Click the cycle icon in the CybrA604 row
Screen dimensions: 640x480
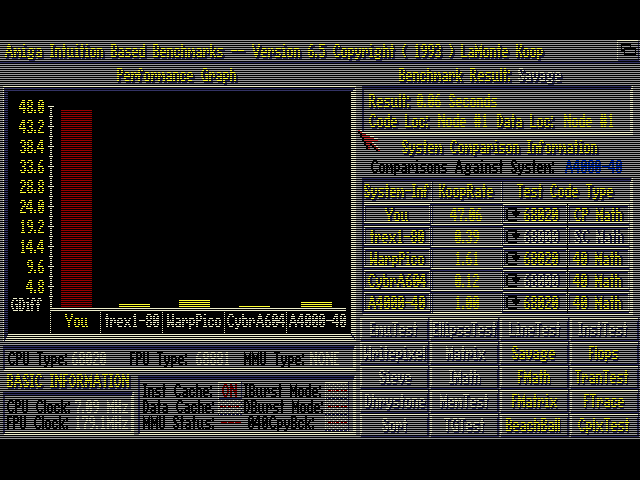tap(513, 281)
